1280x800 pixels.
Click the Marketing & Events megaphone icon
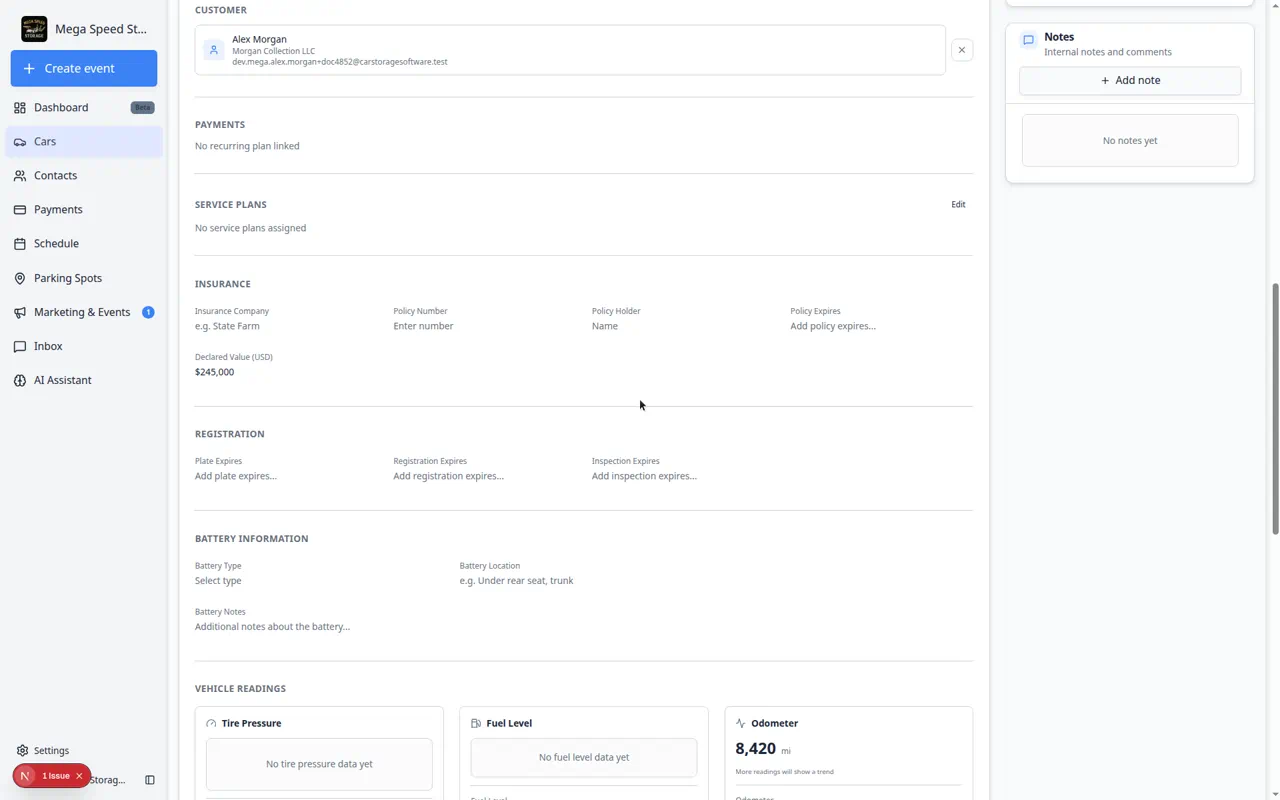point(20,312)
